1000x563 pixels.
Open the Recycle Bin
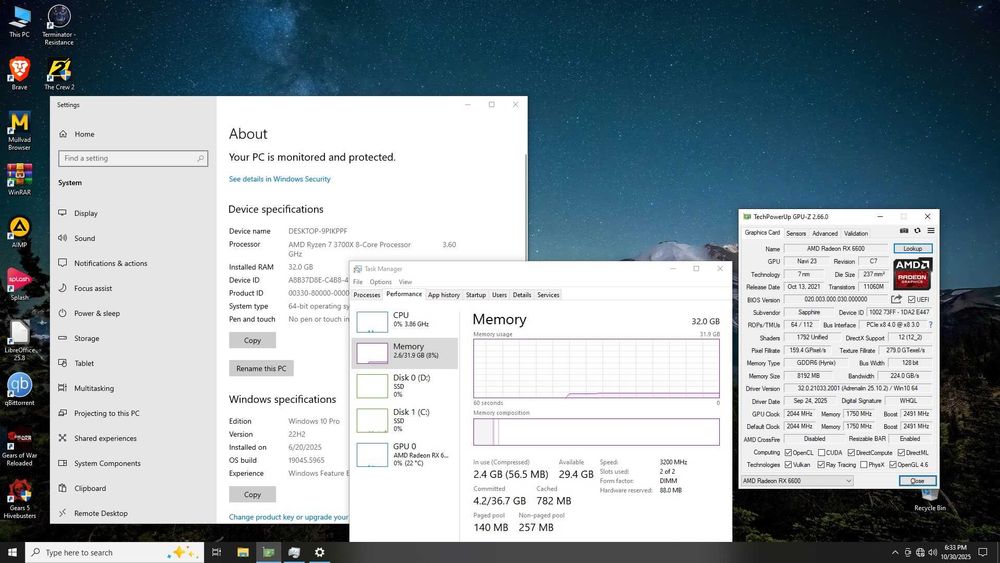pos(930,501)
